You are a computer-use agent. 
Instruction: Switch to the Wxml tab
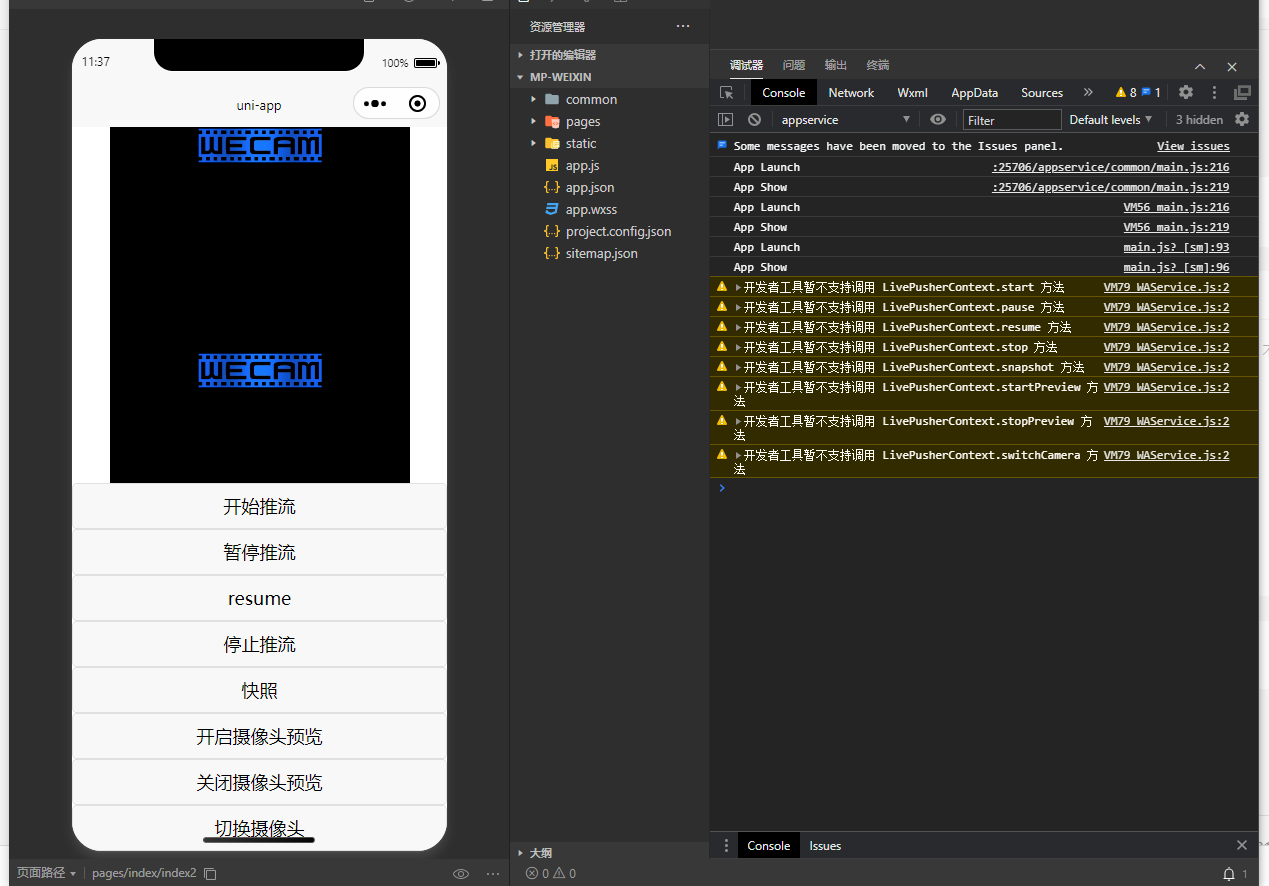point(912,92)
